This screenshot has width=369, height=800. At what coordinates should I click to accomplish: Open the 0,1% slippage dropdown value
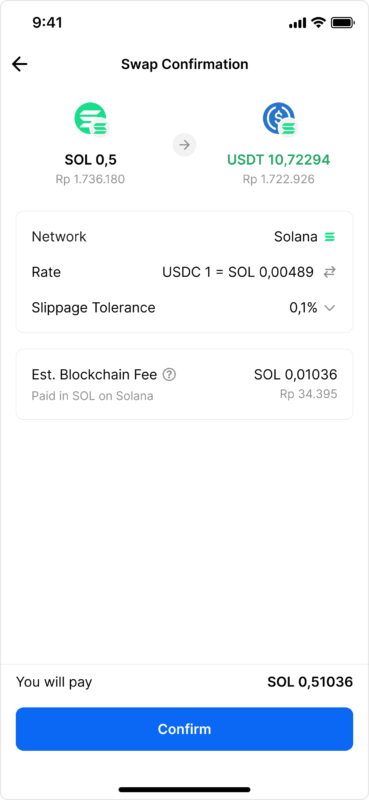303,308
